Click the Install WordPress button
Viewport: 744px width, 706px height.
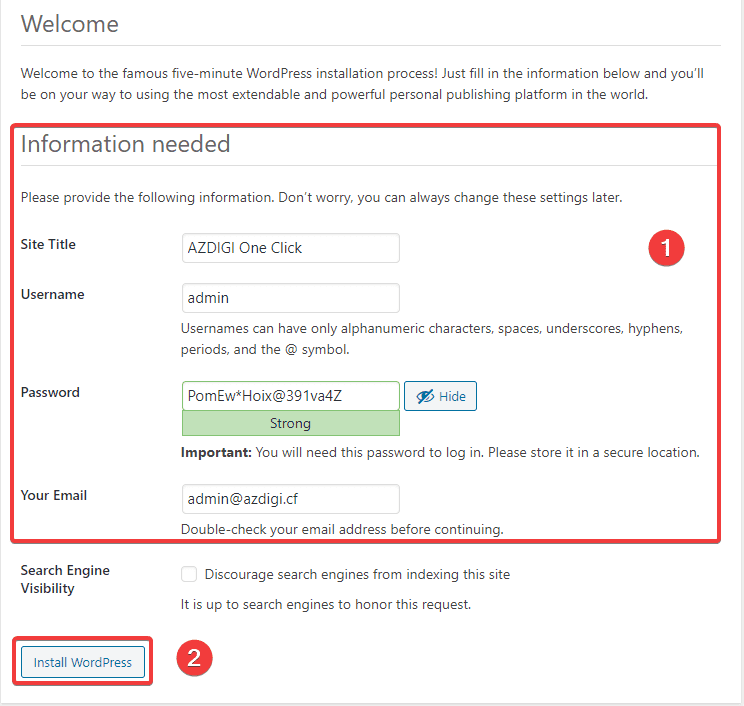coord(83,662)
